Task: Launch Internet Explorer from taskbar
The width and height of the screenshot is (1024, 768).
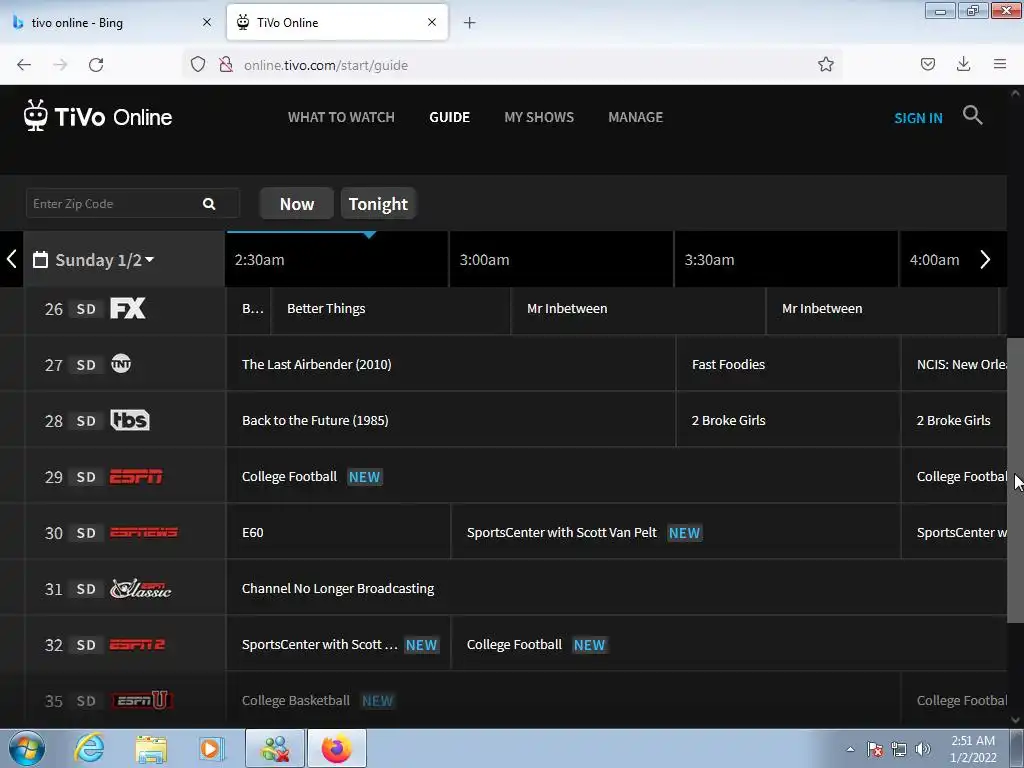Action: point(88,748)
